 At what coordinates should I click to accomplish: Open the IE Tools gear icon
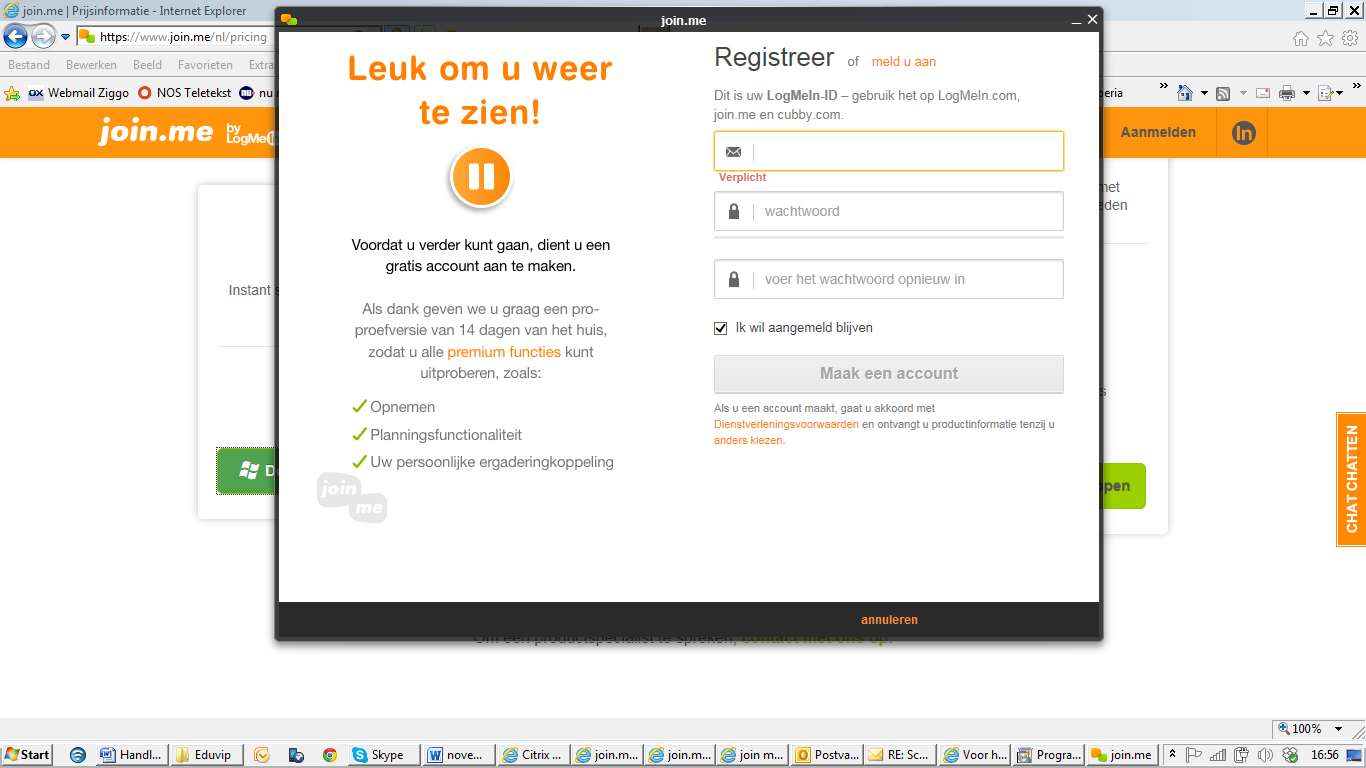tap(1350, 38)
